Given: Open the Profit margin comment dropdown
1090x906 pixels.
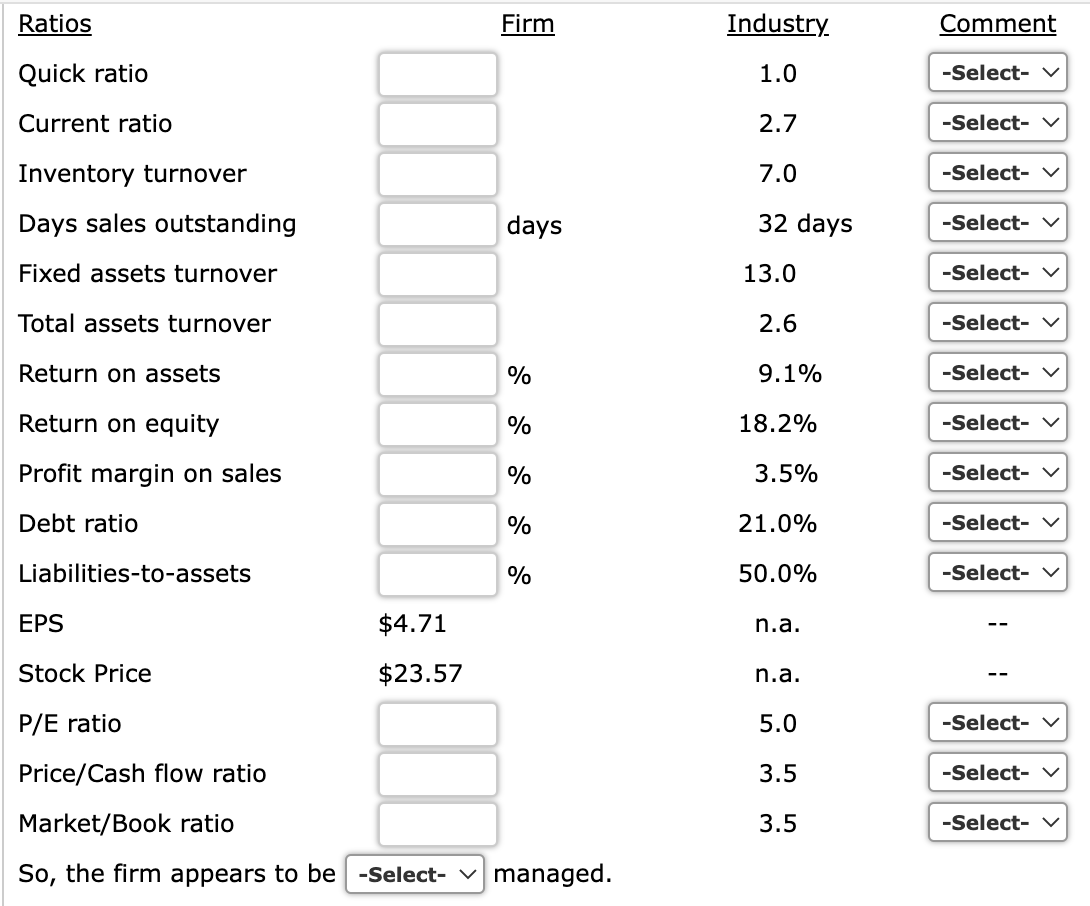Looking at the screenshot, I should click(x=996, y=472).
